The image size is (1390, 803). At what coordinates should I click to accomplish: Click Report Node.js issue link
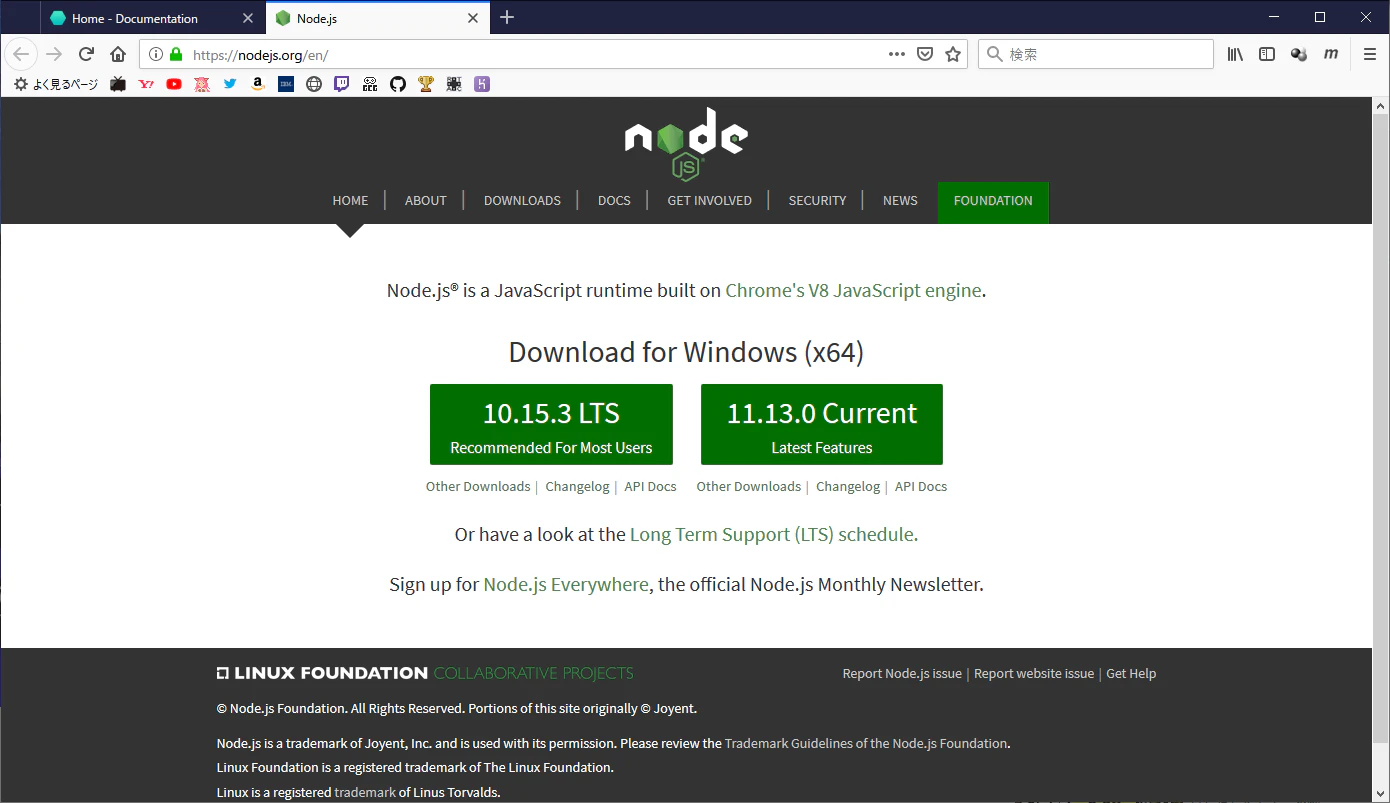[x=902, y=674]
